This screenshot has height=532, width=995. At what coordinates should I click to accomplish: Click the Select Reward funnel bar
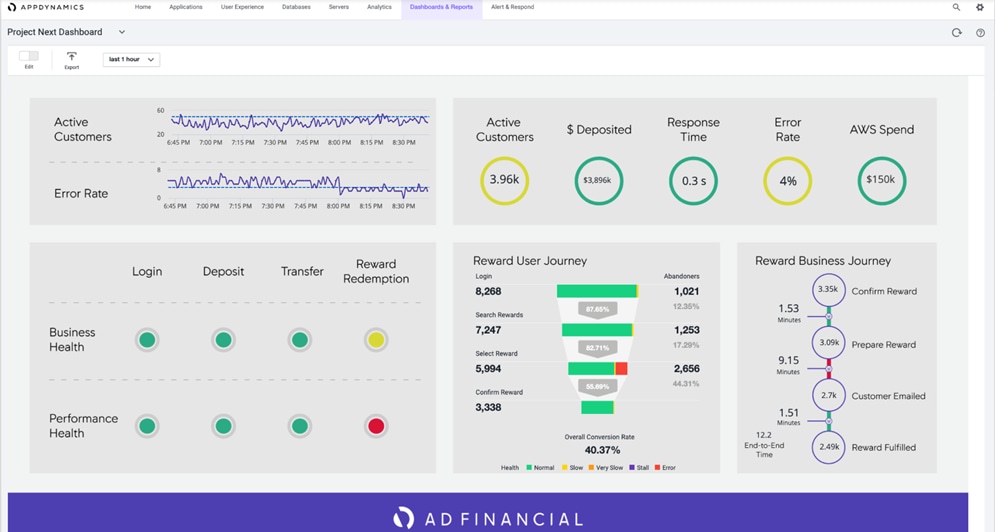598,368
